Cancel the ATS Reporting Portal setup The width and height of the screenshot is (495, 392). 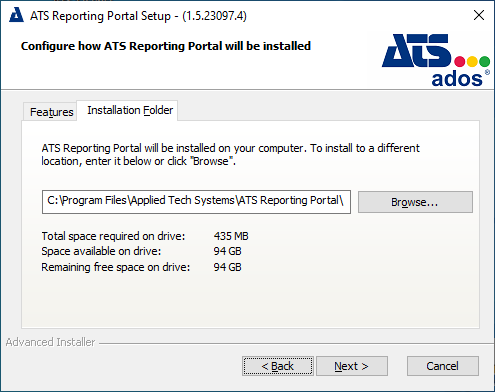pos(443,366)
